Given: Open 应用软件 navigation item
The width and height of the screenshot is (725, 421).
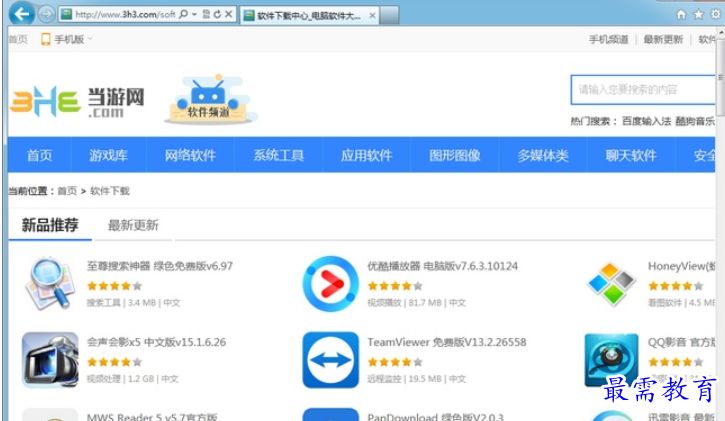Looking at the screenshot, I should (x=367, y=155).
